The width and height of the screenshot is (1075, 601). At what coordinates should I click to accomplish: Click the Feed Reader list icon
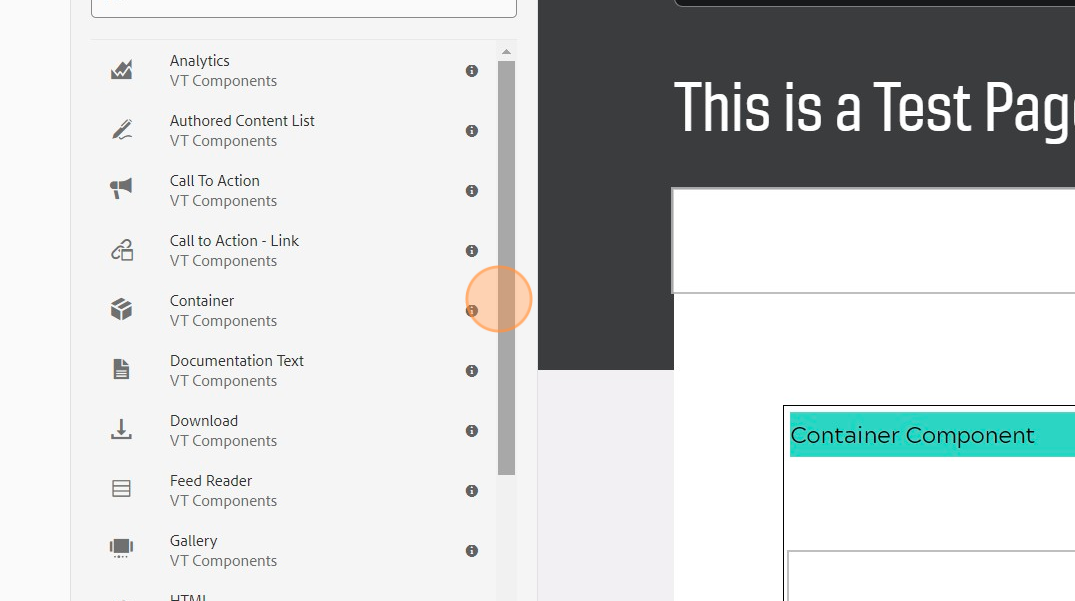121,489
